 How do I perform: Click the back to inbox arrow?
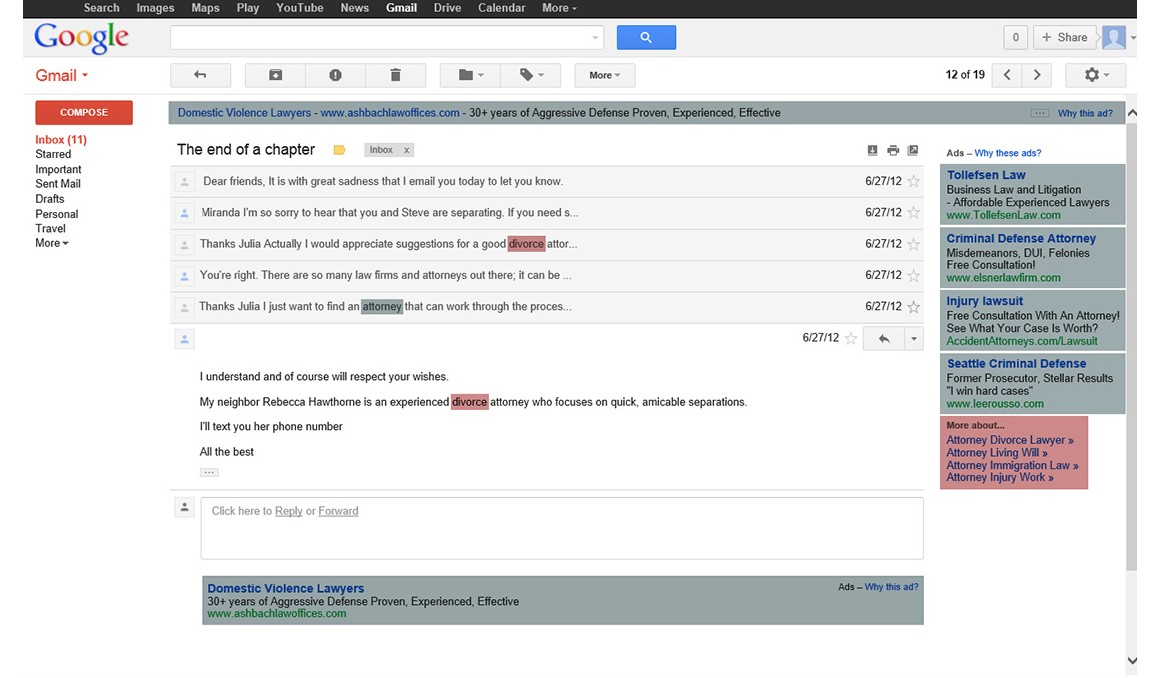coord(200,75)
